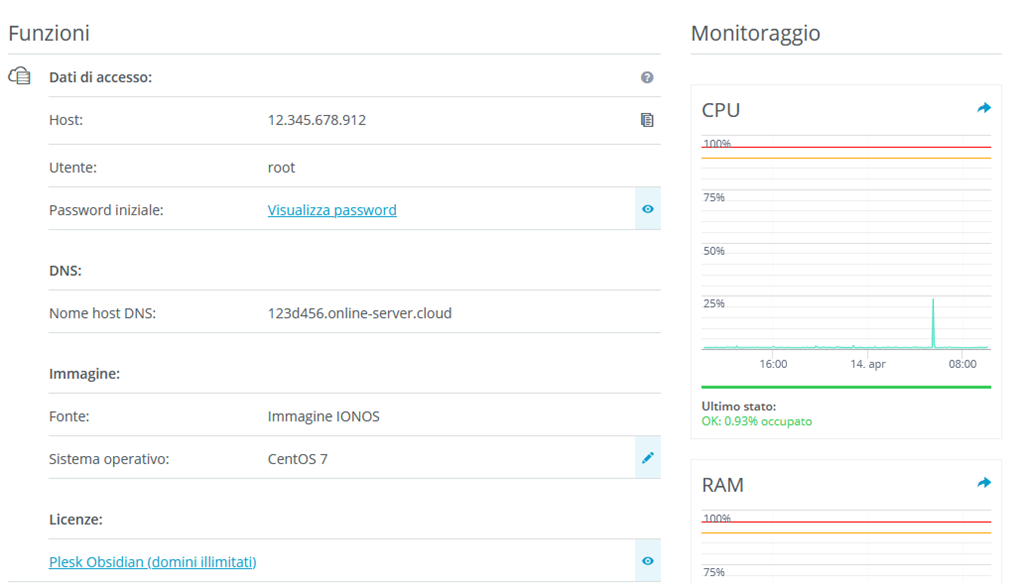1024x584 pixels.
Task: Click the DNS hostname 123d456.online-server.cloud
Action: coord(359,313)
